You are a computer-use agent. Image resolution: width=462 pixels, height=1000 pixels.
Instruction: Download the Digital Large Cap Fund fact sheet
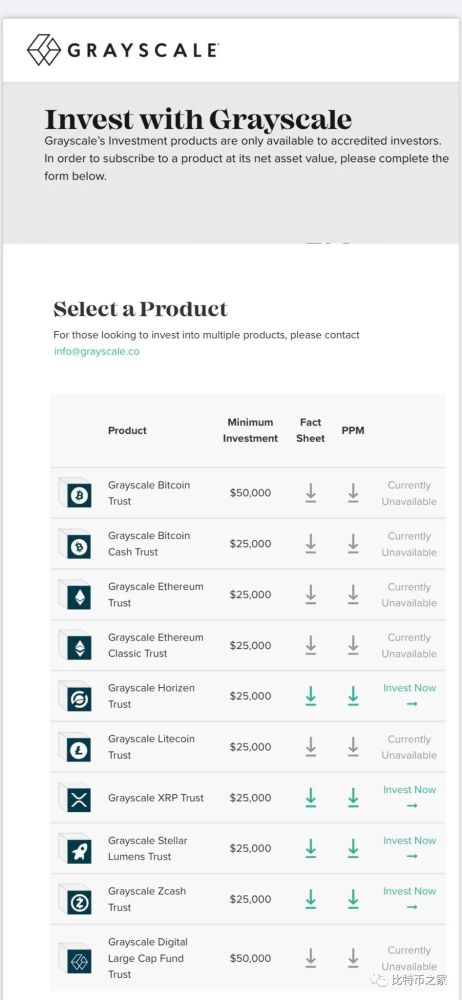coord(311,957)
